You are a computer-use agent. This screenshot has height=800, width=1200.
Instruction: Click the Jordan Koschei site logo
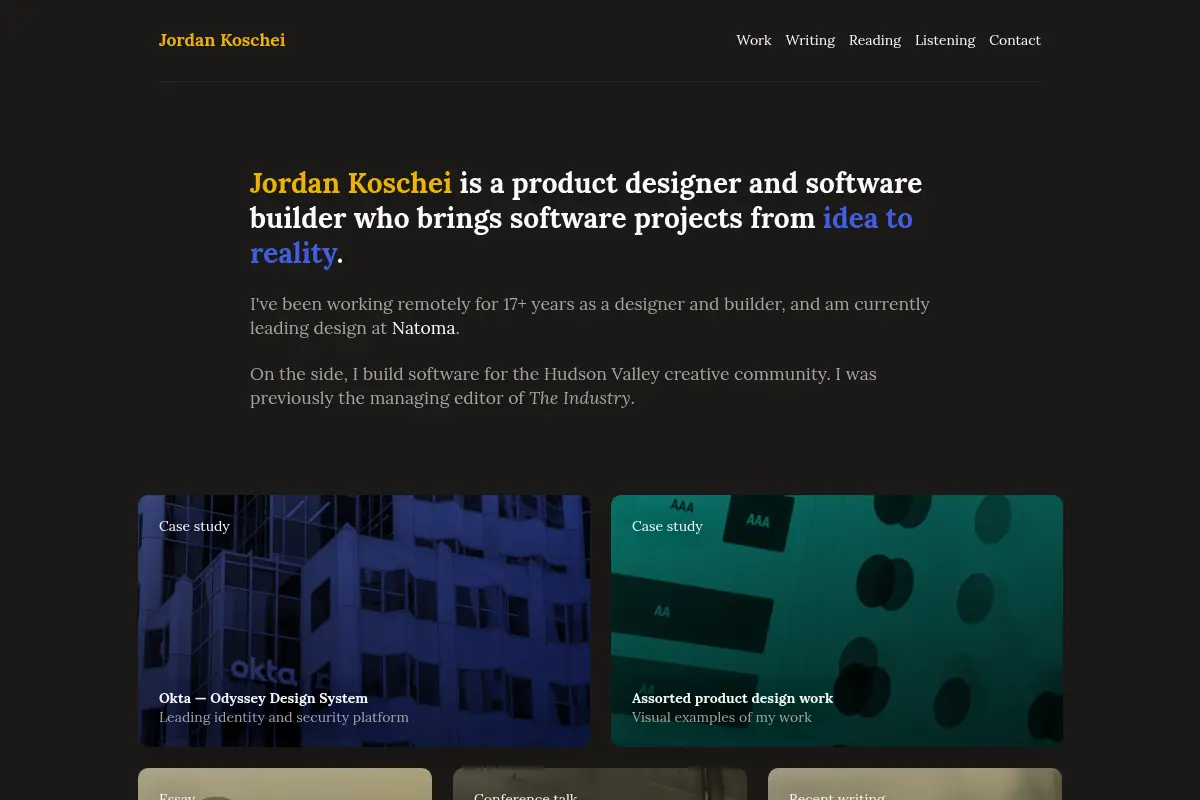coord(222,40)
